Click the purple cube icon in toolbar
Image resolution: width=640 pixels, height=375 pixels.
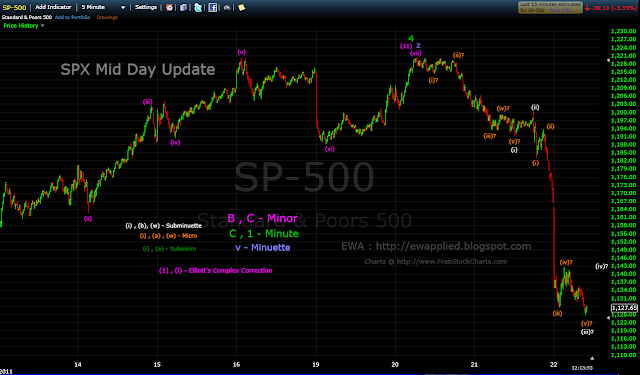tap(184, 7)
